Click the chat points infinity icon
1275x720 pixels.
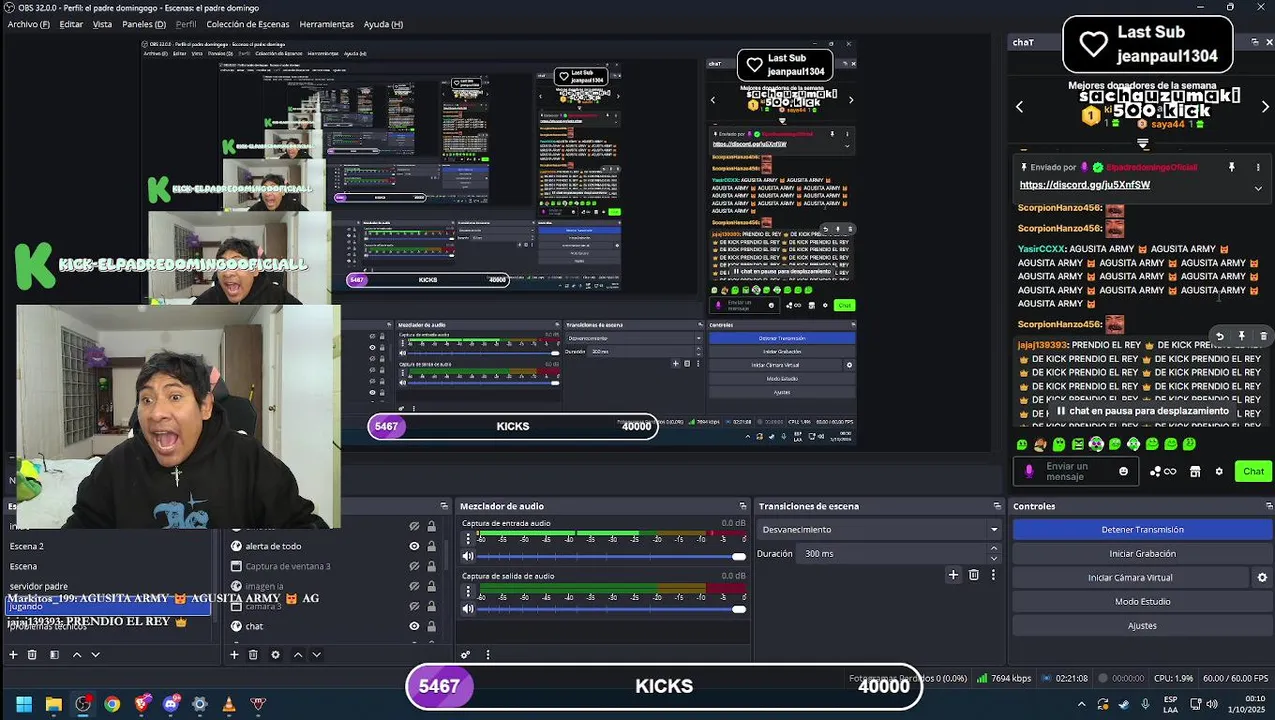(x=1163, y=472)
